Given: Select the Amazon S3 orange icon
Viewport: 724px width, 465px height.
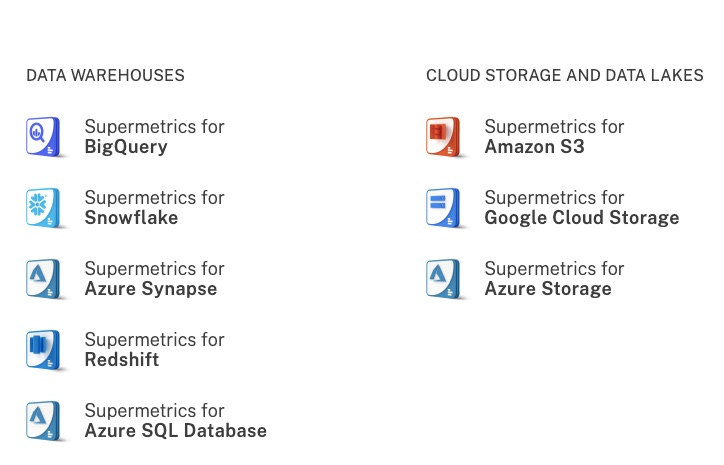Looking at the screenshot, I should click(x=443, y=137).
